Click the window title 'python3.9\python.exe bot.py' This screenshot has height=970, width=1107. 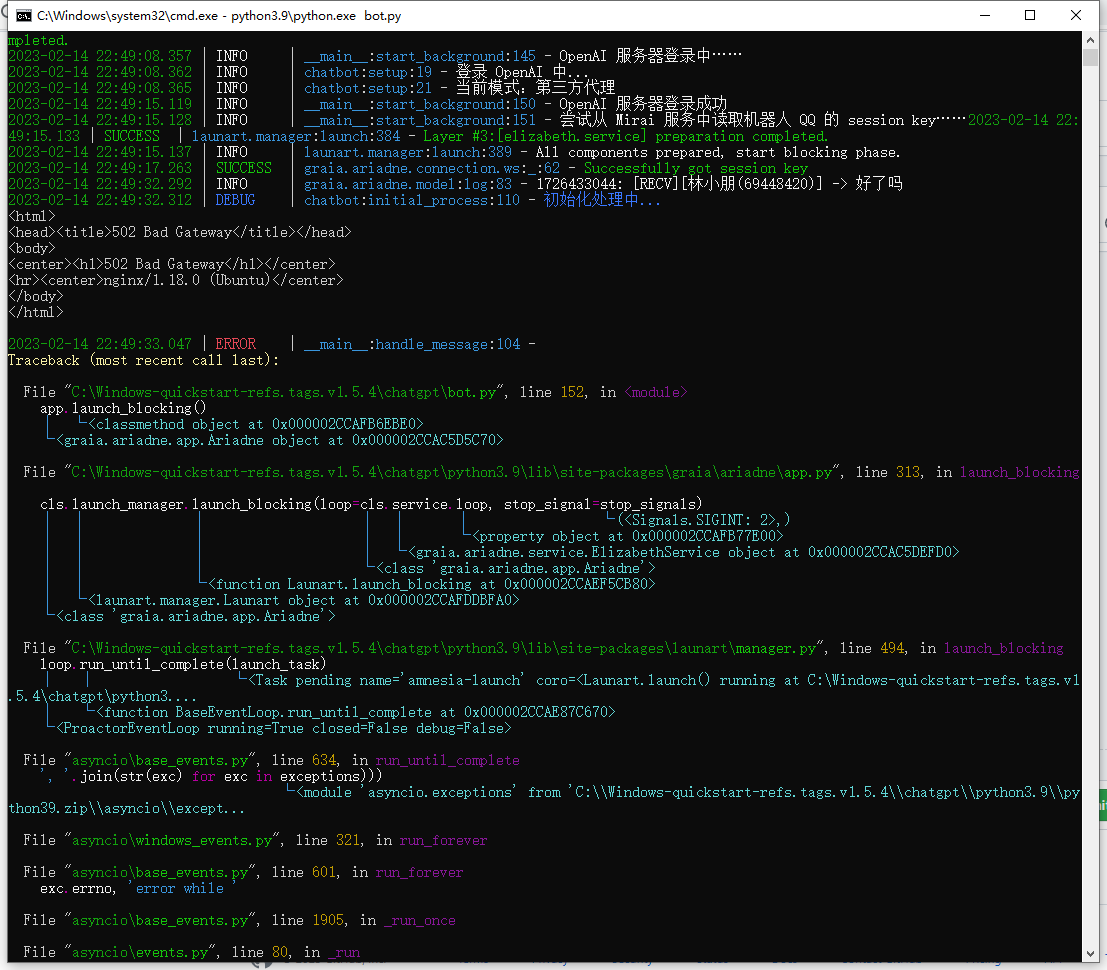(x=316, y=16)
